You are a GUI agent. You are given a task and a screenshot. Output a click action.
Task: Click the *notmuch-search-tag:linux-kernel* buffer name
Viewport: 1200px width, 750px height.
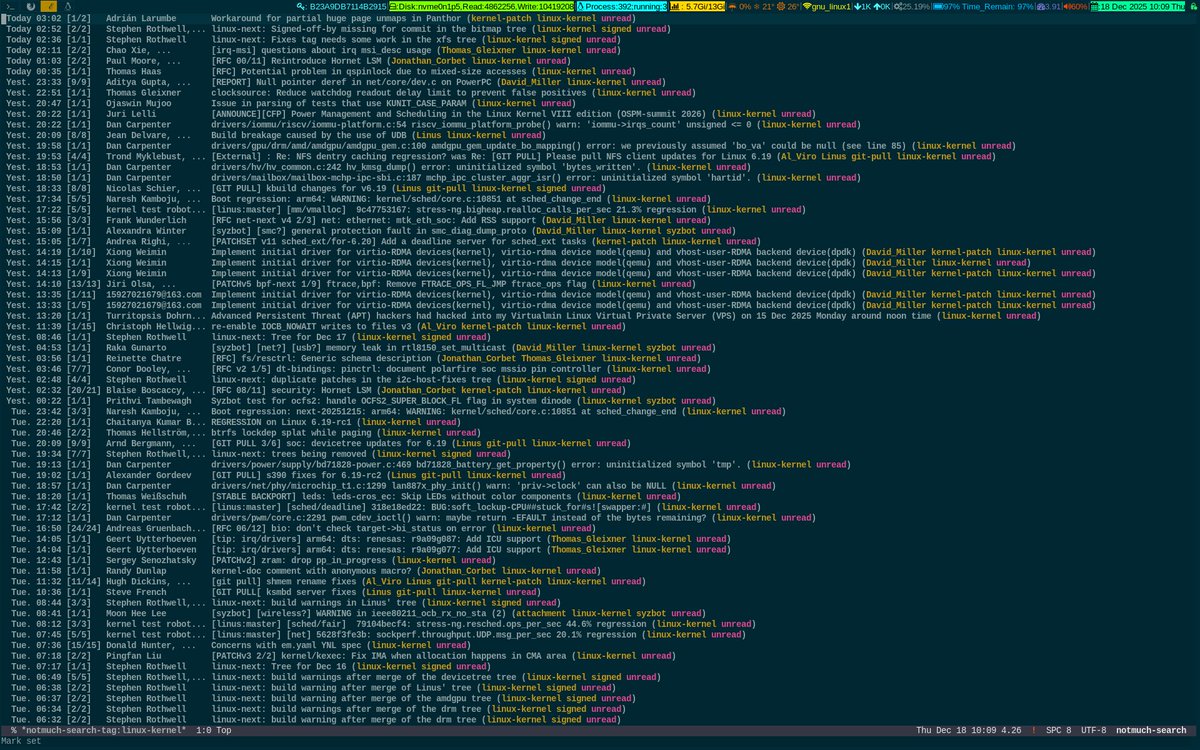click(x=103, y=731)
